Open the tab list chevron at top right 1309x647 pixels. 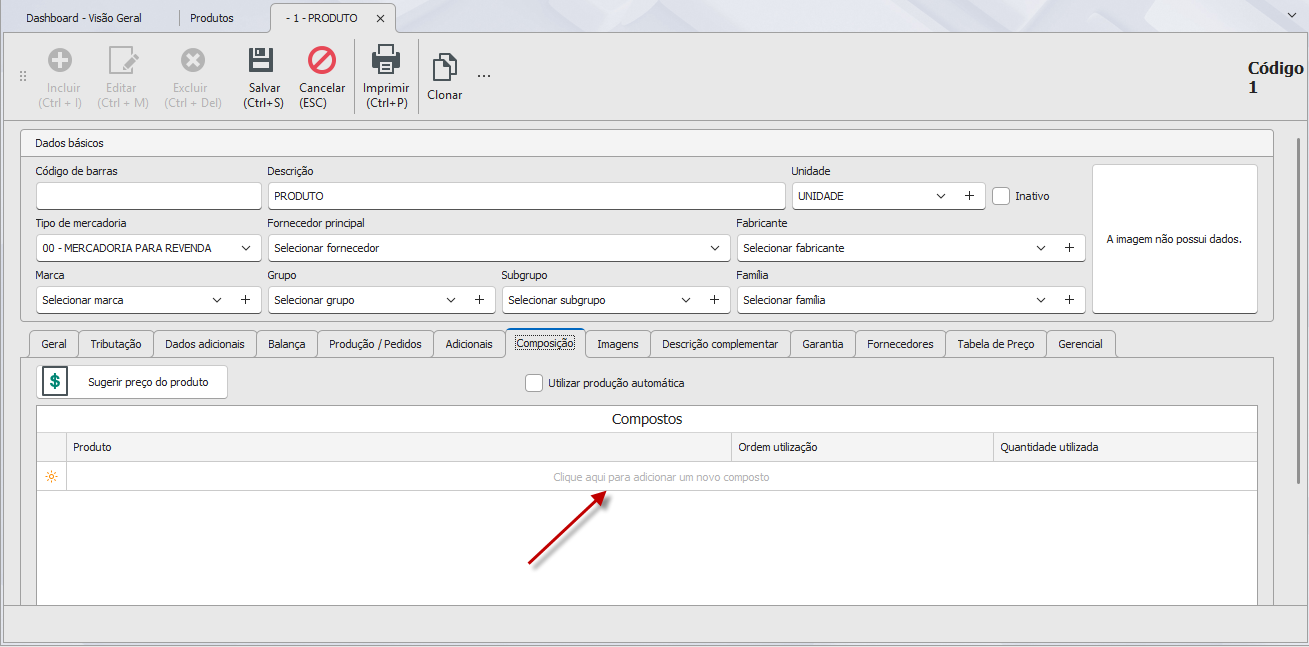(1291, 17)
